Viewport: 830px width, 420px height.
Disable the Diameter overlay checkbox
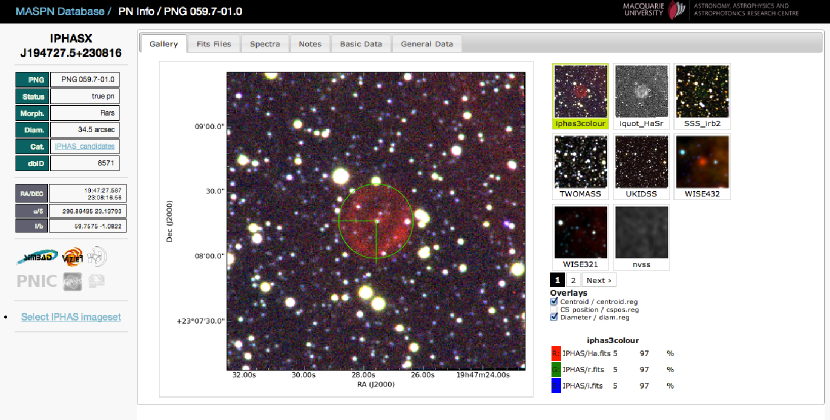556,319
